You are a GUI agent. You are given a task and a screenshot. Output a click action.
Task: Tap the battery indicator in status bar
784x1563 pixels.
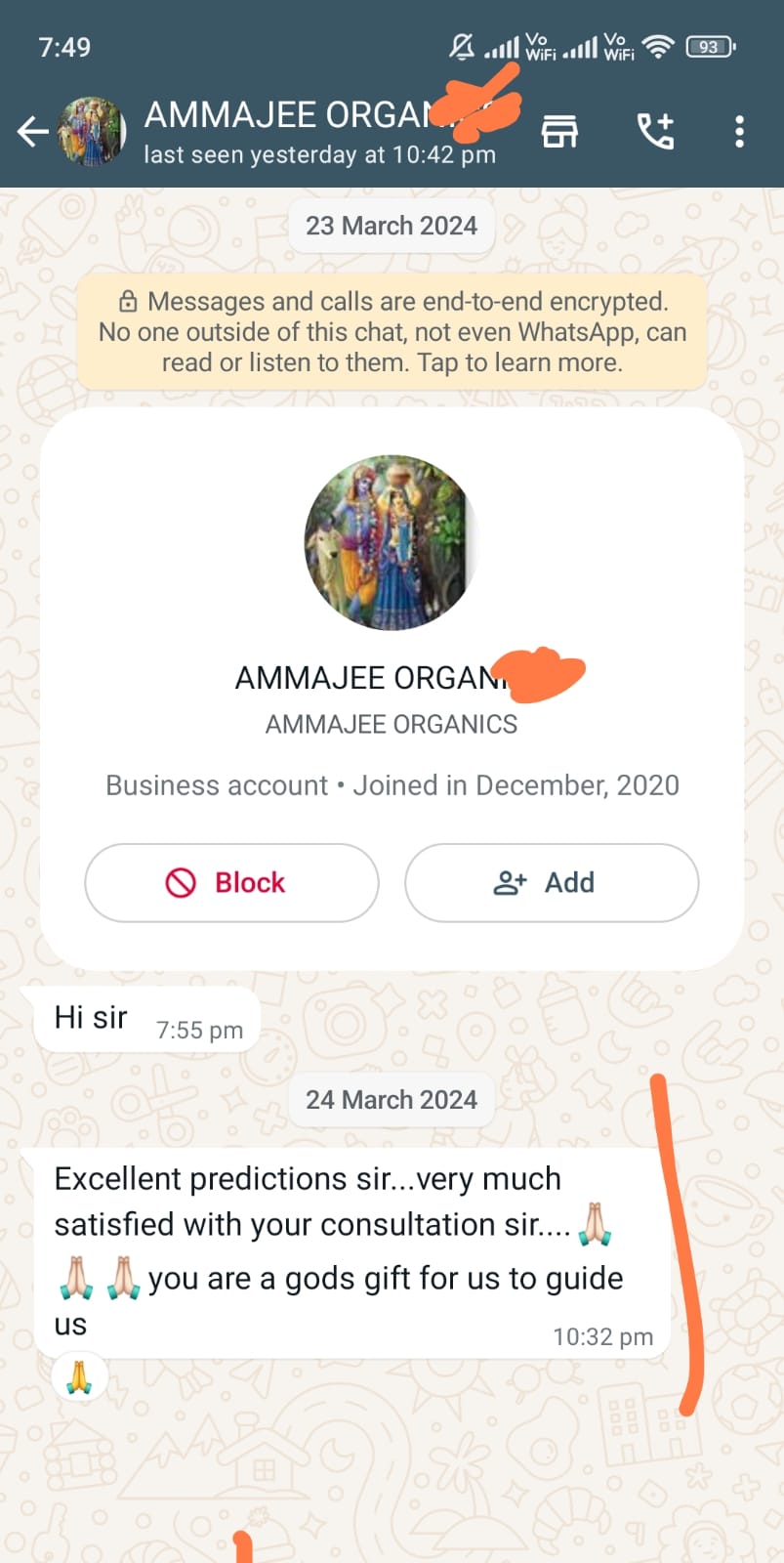[x=710, y=46]
